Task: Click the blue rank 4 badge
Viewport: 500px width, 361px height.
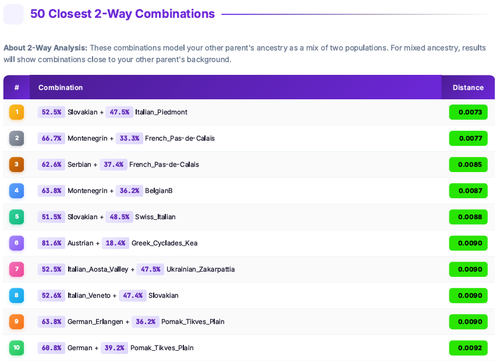Action: tap(16, 191)
